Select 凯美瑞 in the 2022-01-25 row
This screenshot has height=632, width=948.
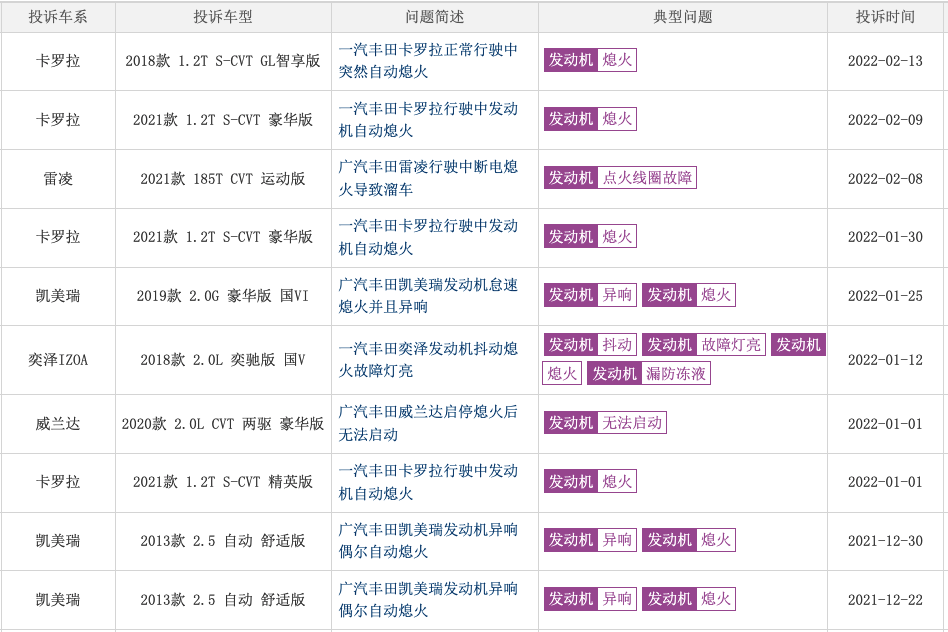58,296
